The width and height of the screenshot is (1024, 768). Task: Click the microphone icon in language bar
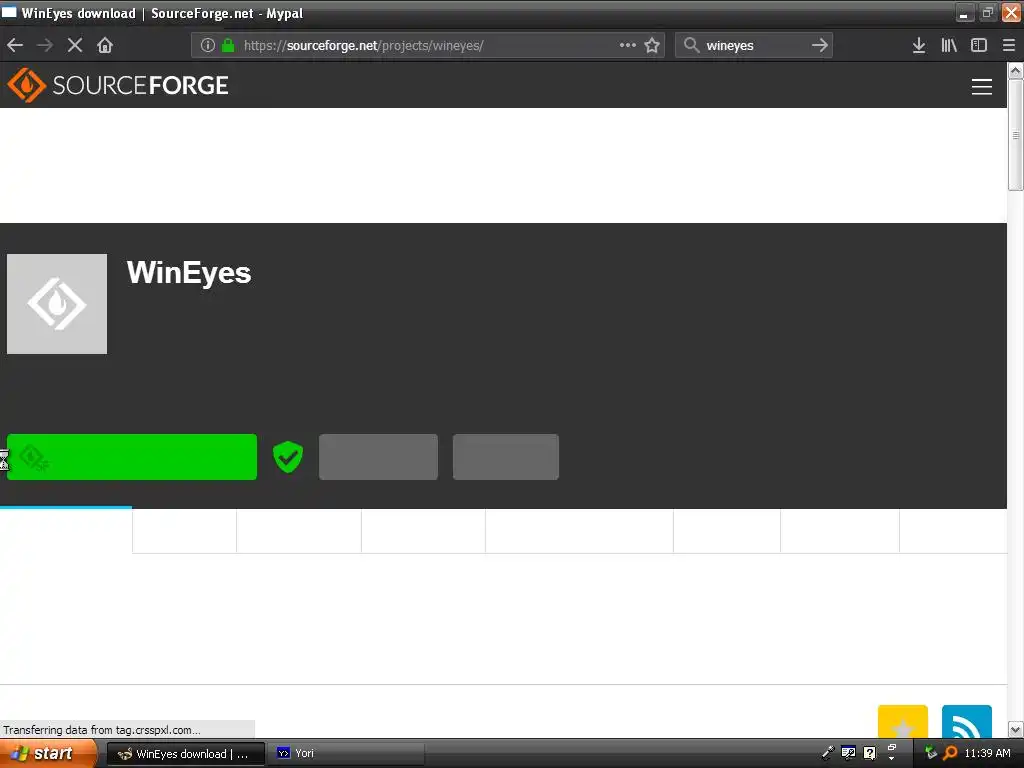pyautogui.click(x=827, y=753)
